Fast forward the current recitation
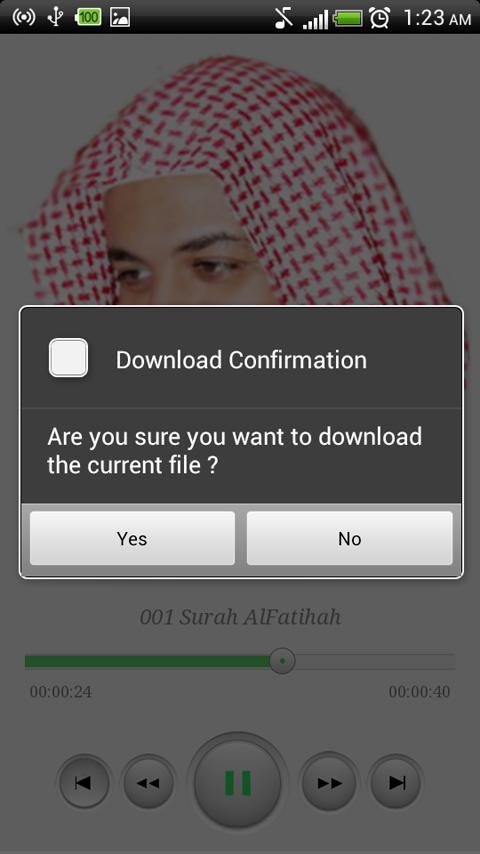480x854 pixels. (330, 783)
